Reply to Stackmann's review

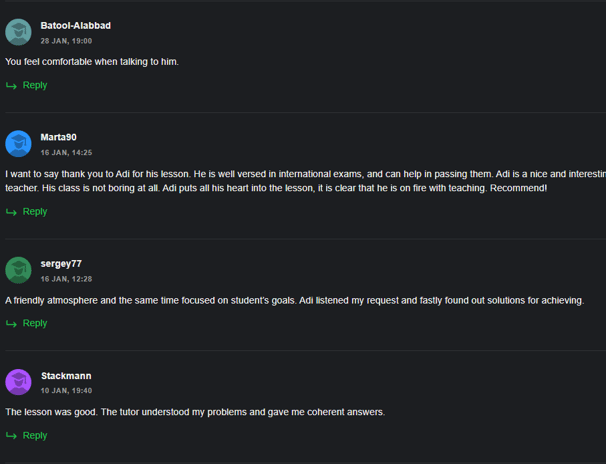click(35, 435)
